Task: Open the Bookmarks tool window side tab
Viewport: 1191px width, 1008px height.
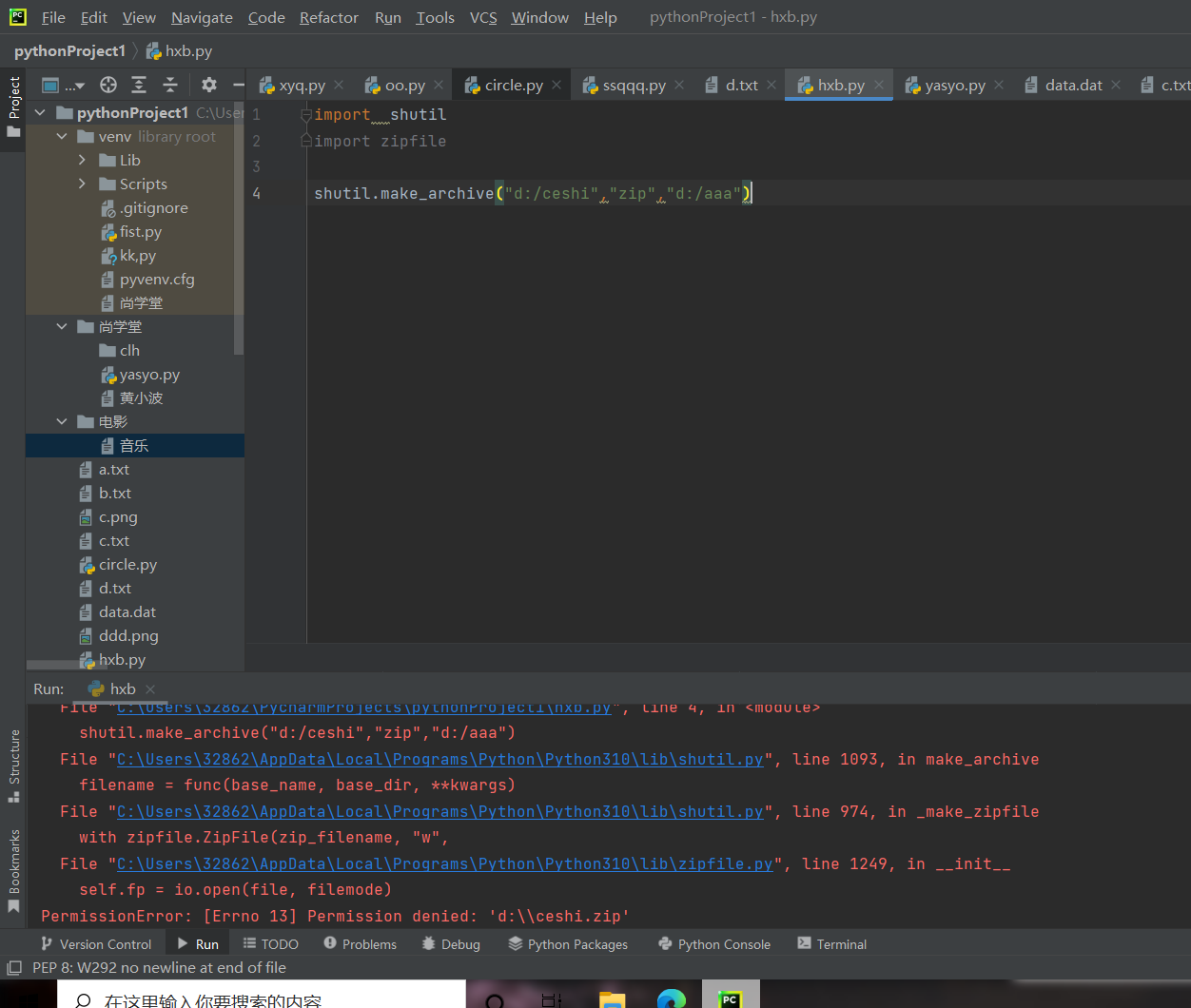Action: pos(13,870)
